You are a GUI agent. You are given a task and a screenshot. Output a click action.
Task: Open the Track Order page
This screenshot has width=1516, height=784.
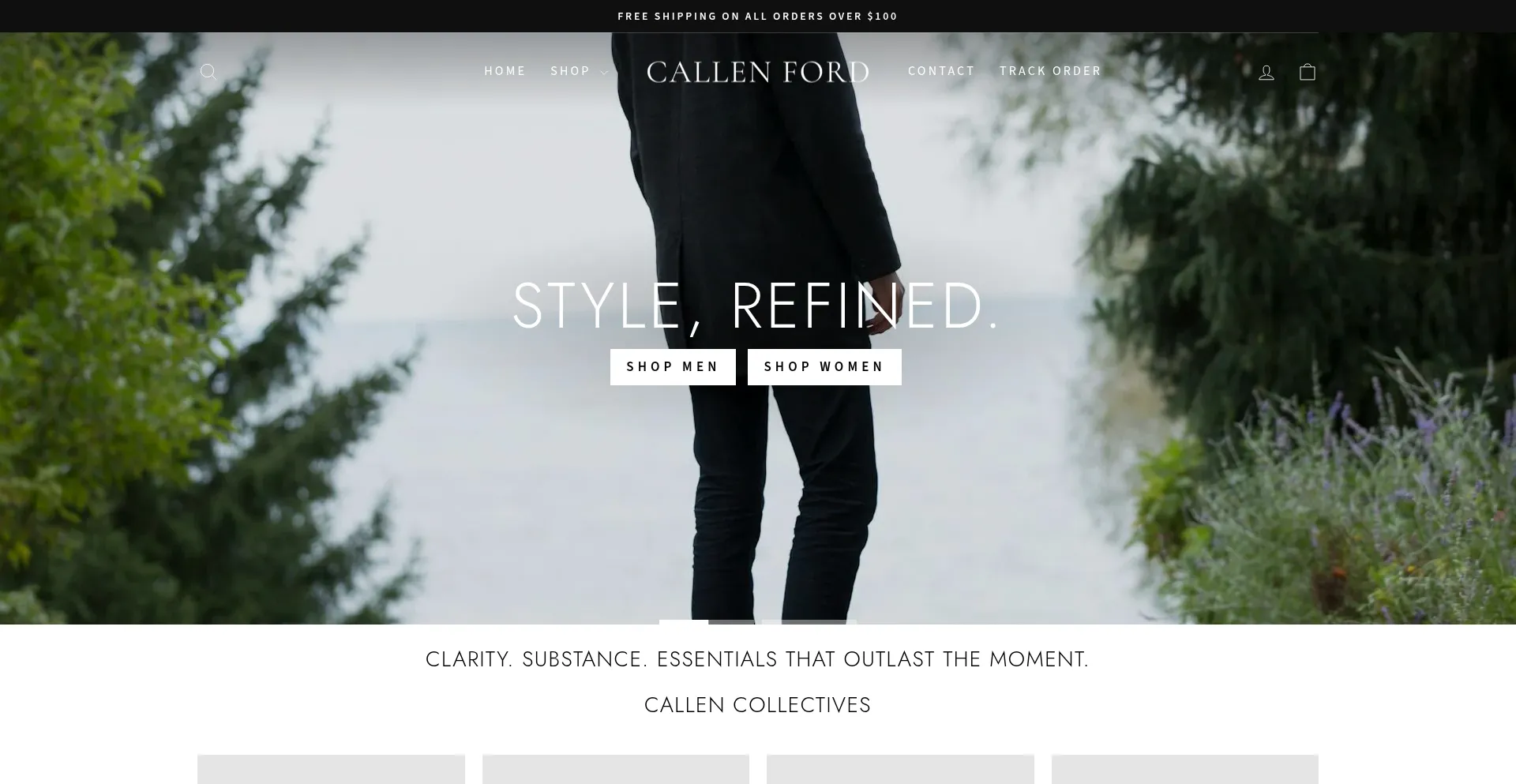click(x=1050, y=71)
